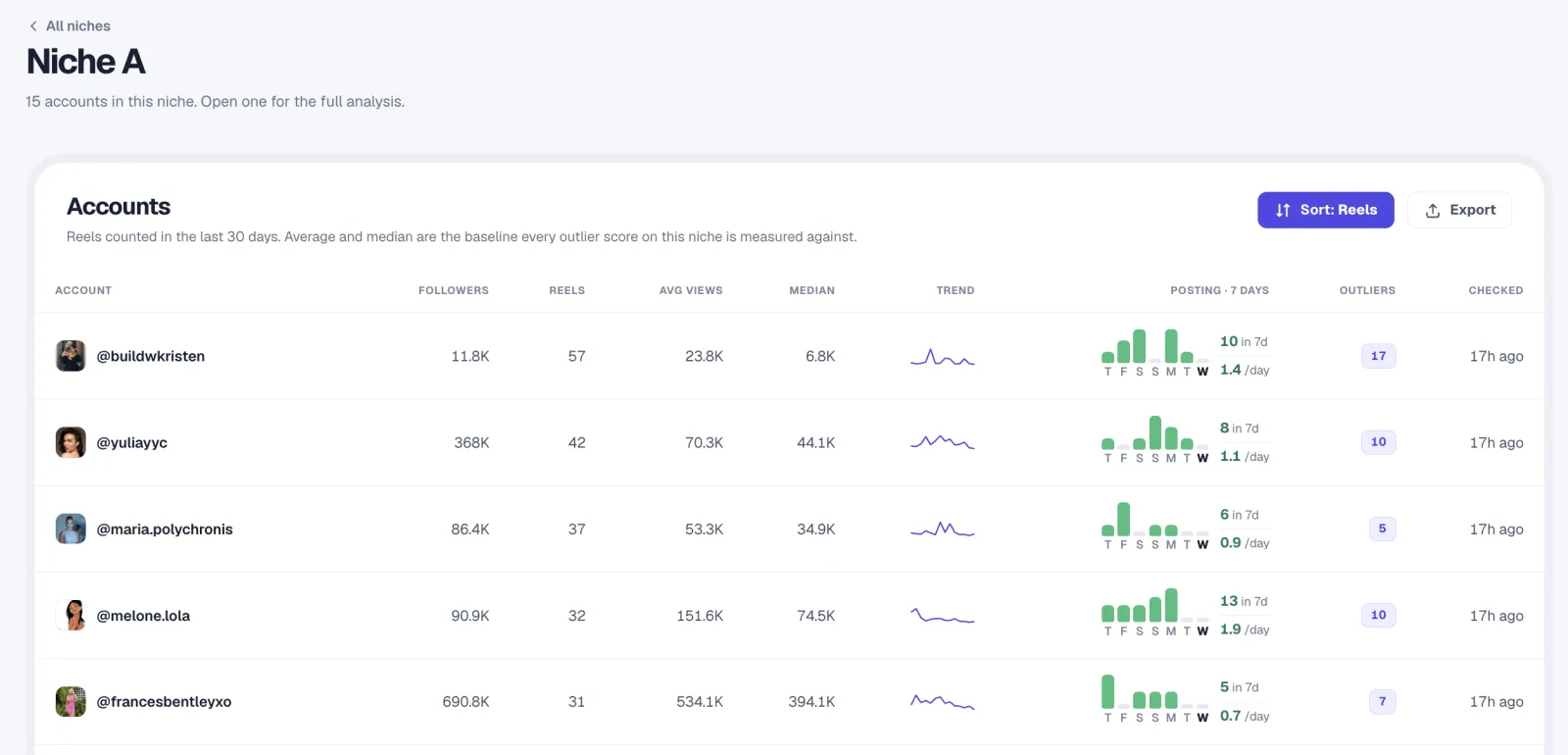Open @buildwkristen profile avatar
This screenshot has height=755, width=1568.
pyautogui.click(x=71, y=356)
